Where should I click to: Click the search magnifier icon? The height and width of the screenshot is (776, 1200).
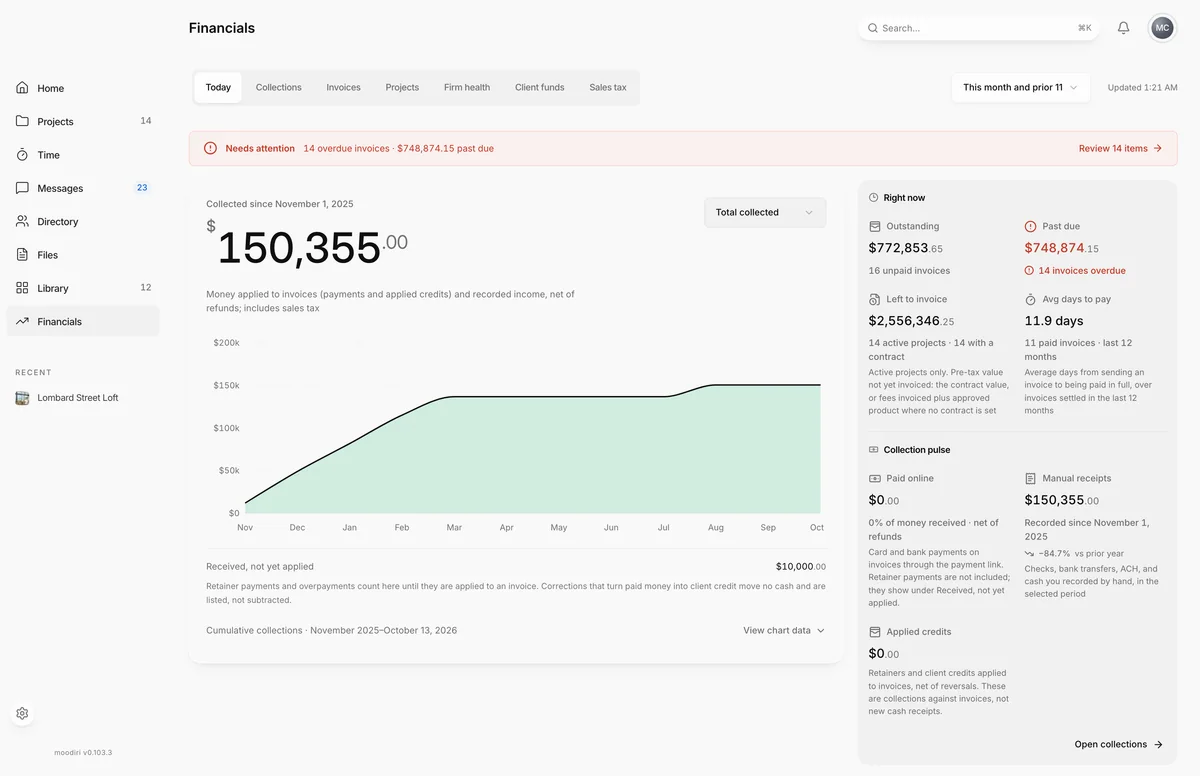click(873, 28)
